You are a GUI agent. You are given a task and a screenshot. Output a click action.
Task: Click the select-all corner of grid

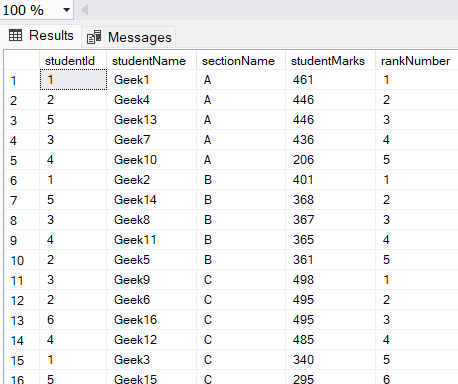tap(22, 60)
